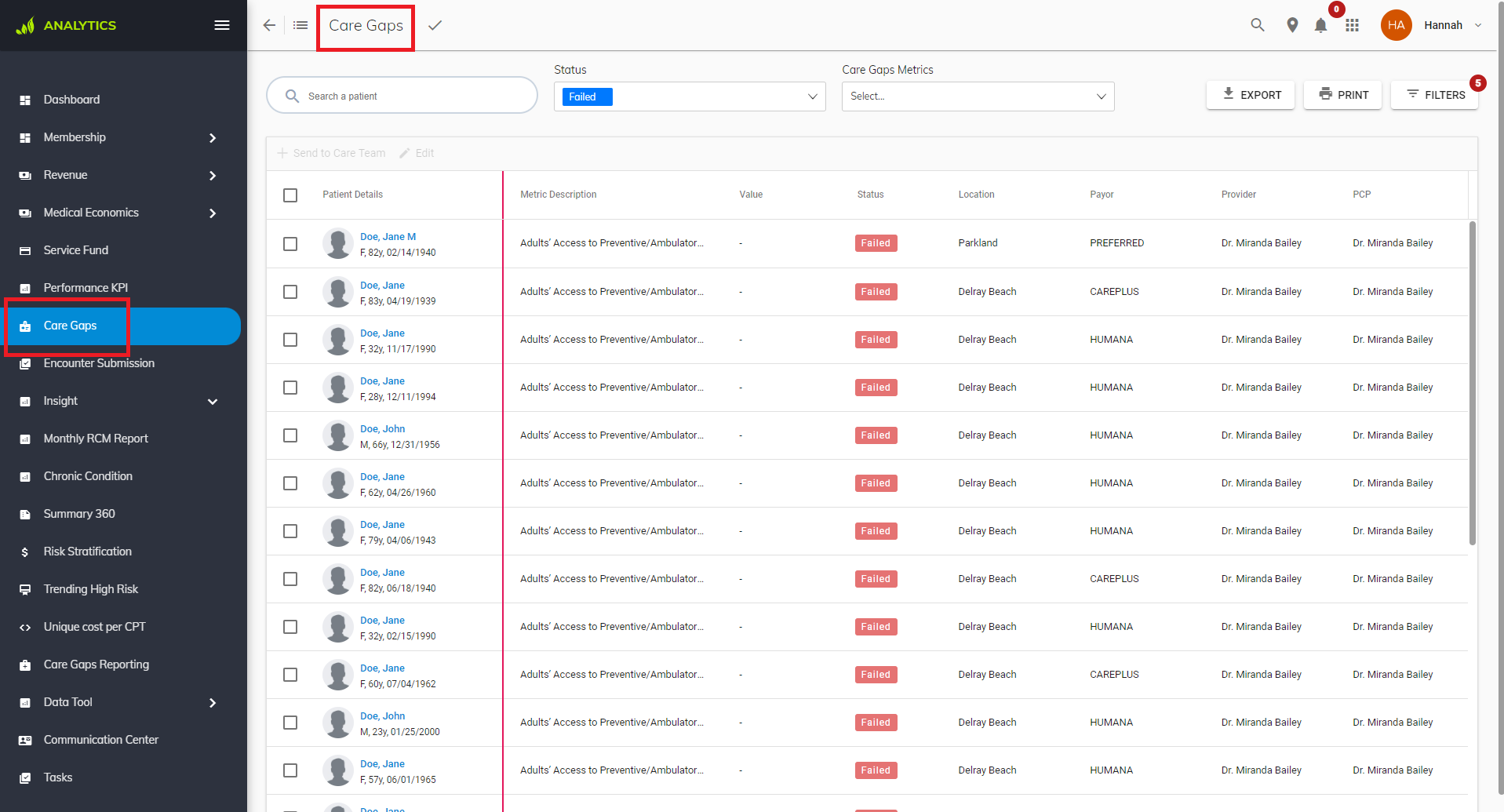Viewport: 1504px width, 812px height.
Task: Click the PRINT button
Action: click(1342, 95)
